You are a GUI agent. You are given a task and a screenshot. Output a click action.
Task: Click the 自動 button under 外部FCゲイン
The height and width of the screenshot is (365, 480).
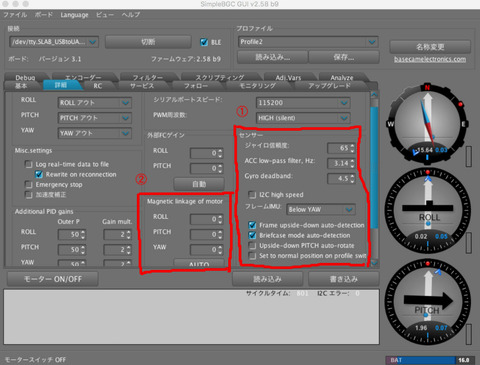199,184
